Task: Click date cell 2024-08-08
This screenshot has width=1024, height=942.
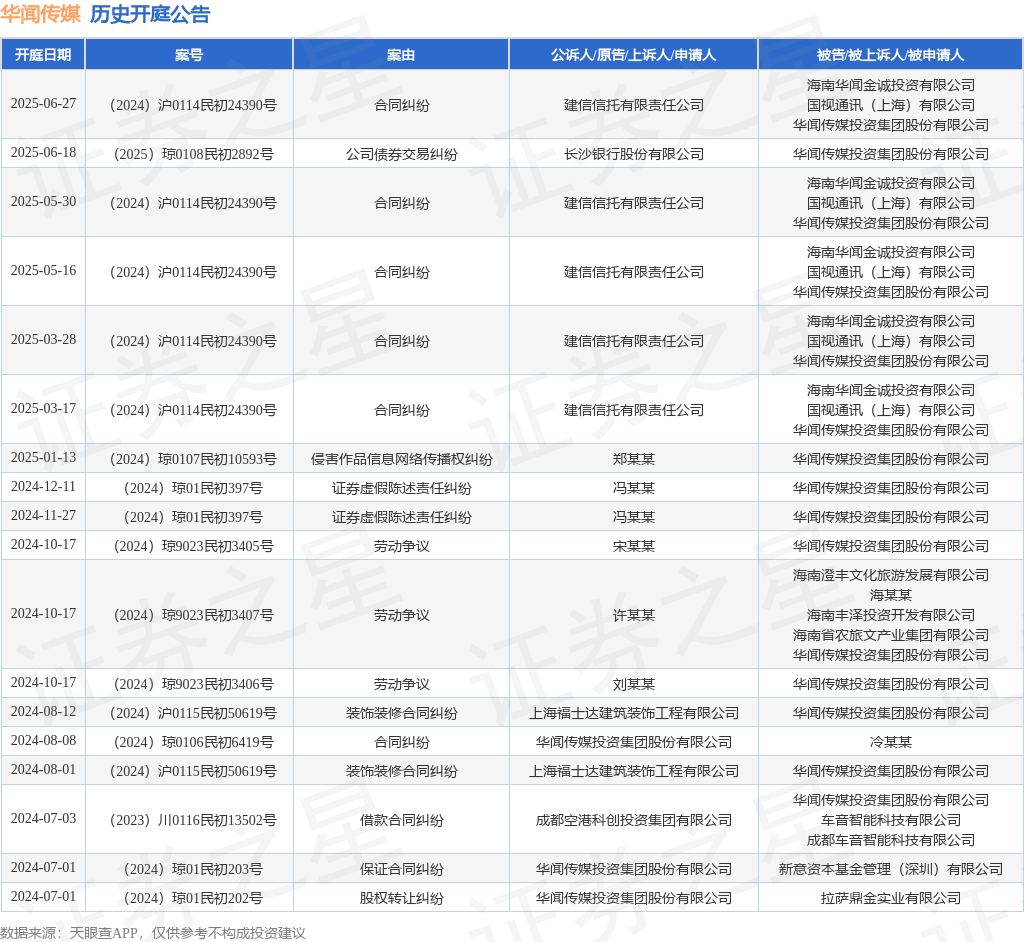Action: 43,740
